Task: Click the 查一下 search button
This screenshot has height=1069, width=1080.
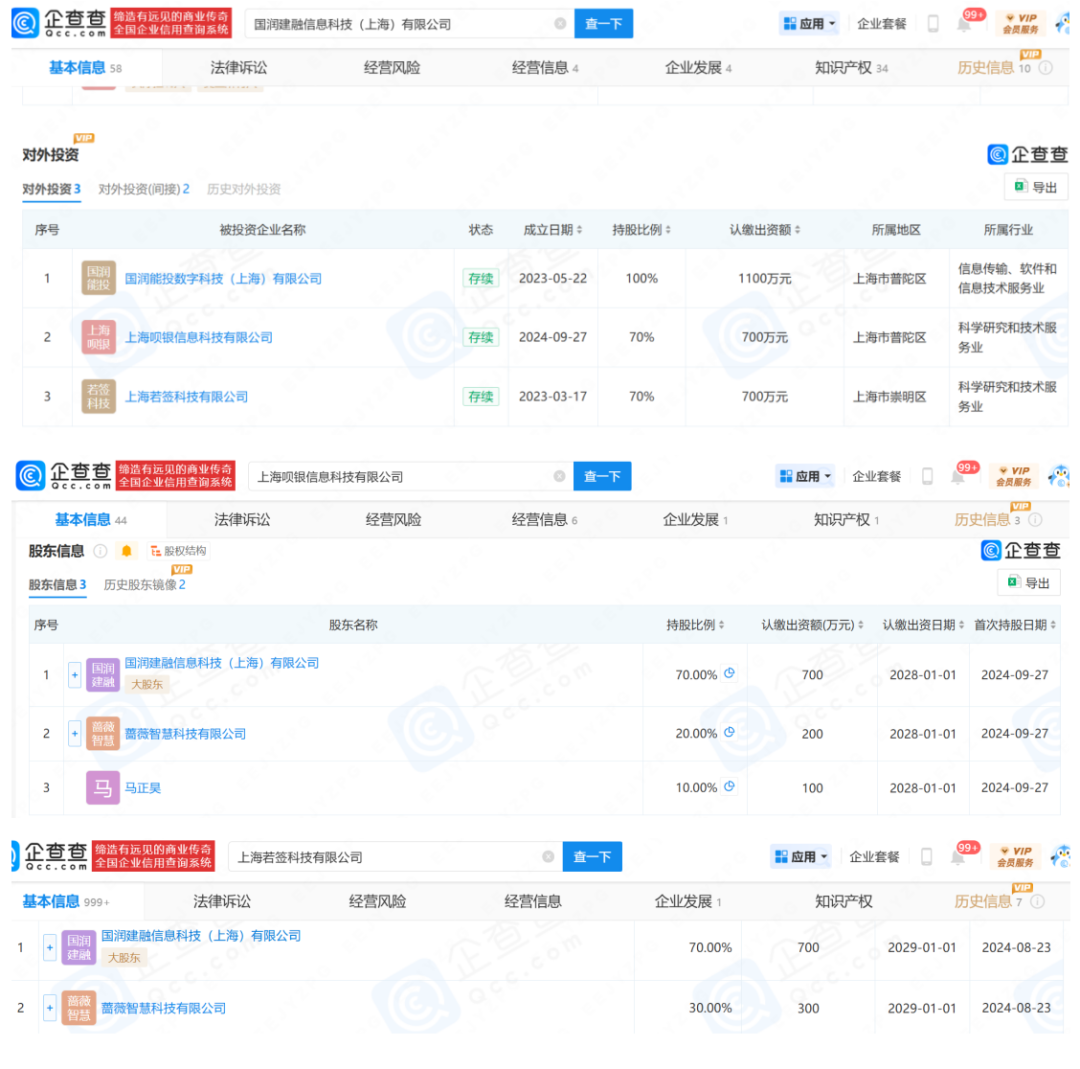Action: (x=604, y=23)
